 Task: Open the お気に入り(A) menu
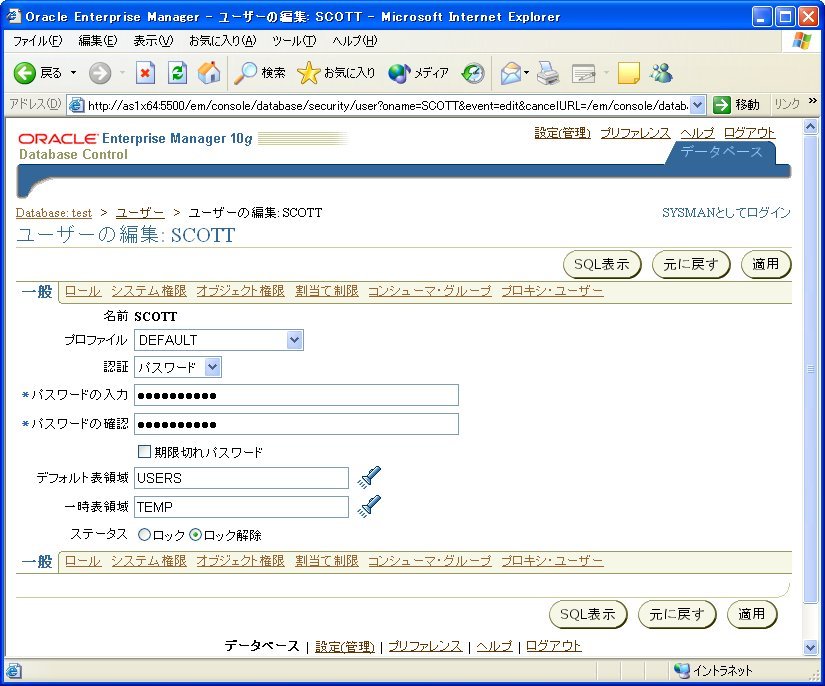pyautogui.click(x=223, y=41)
